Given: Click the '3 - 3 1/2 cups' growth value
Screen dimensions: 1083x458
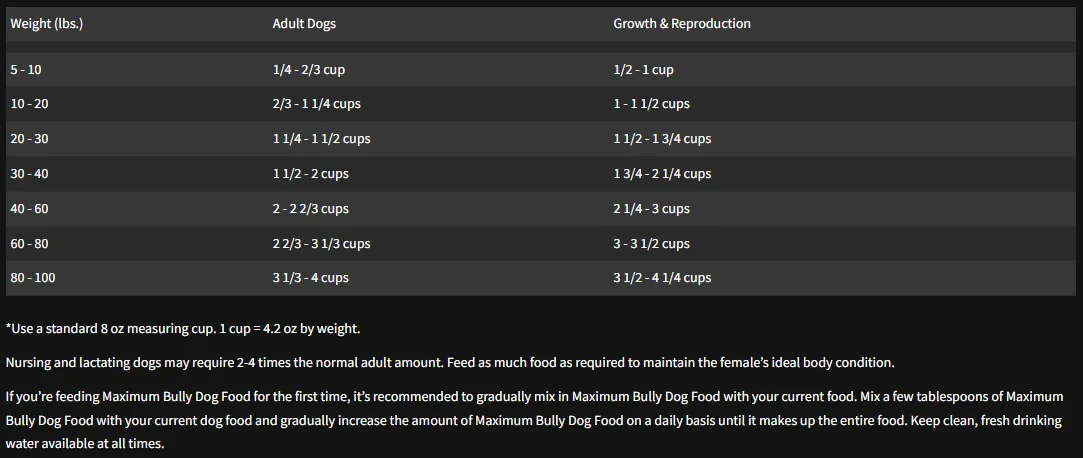Looking at the screenshot, I should 651,244.
